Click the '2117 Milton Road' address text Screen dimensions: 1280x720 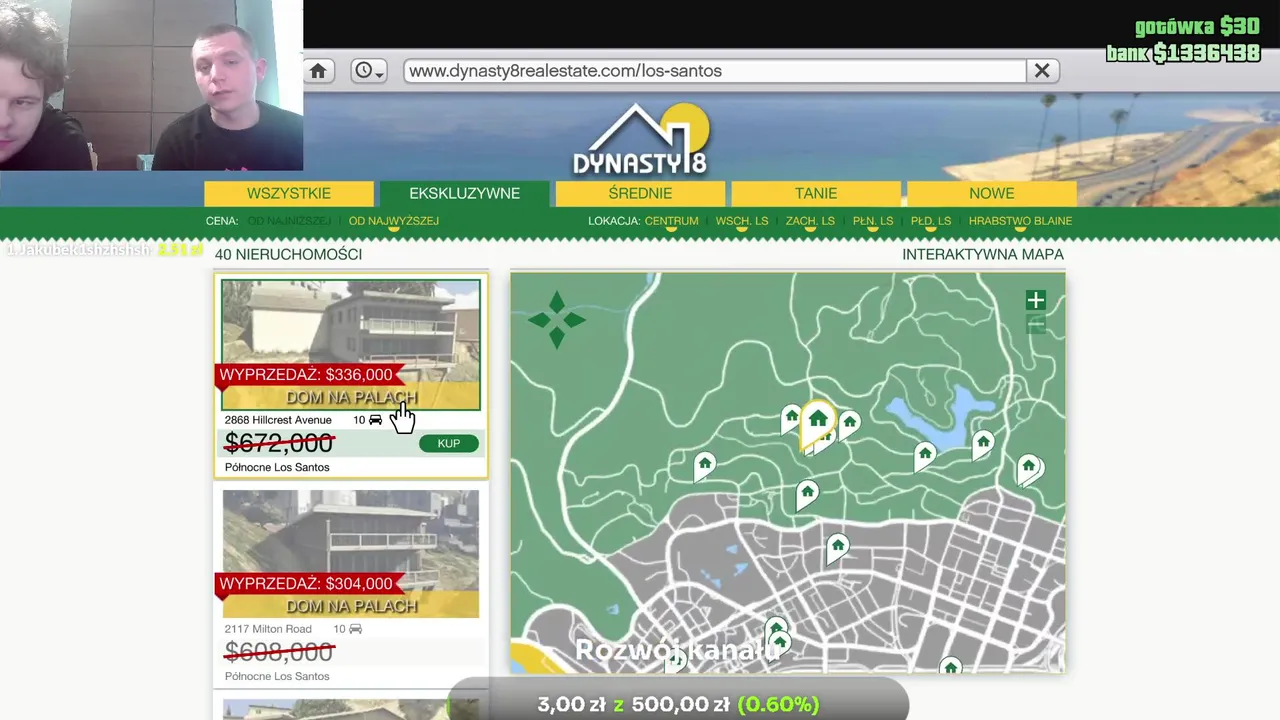(268, 629)
